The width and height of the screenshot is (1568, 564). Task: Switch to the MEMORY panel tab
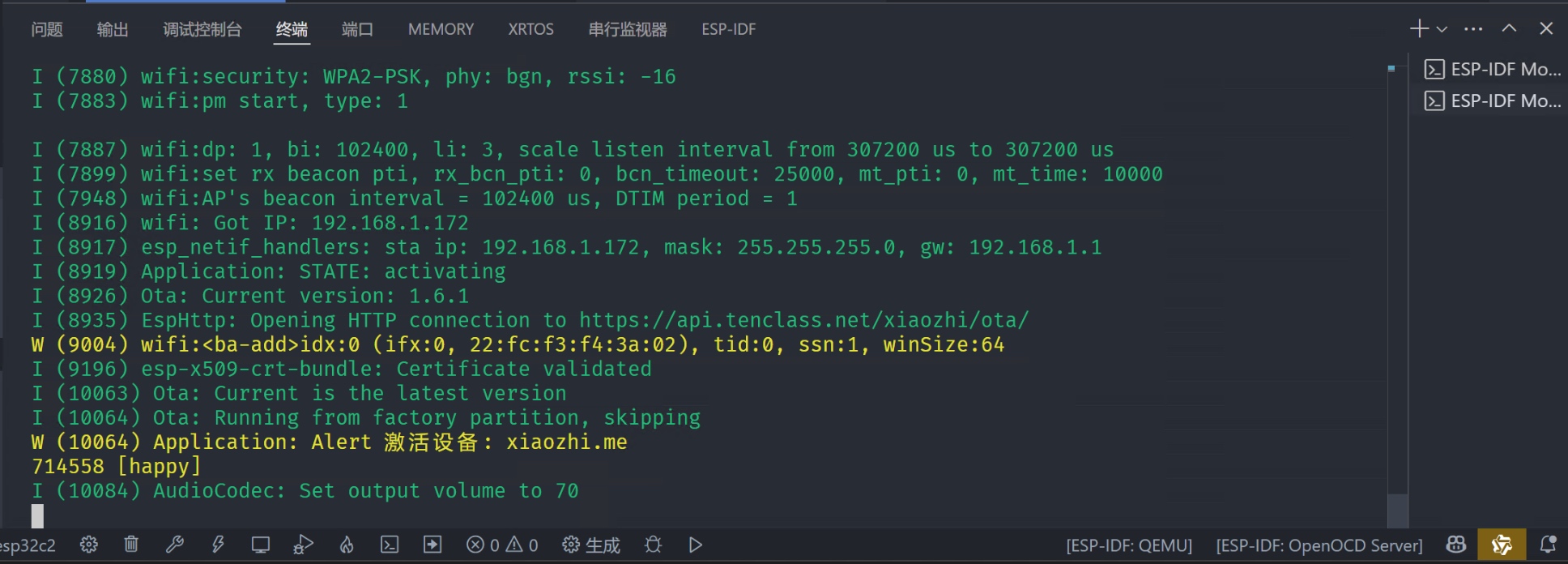click(x=441, y=29)
